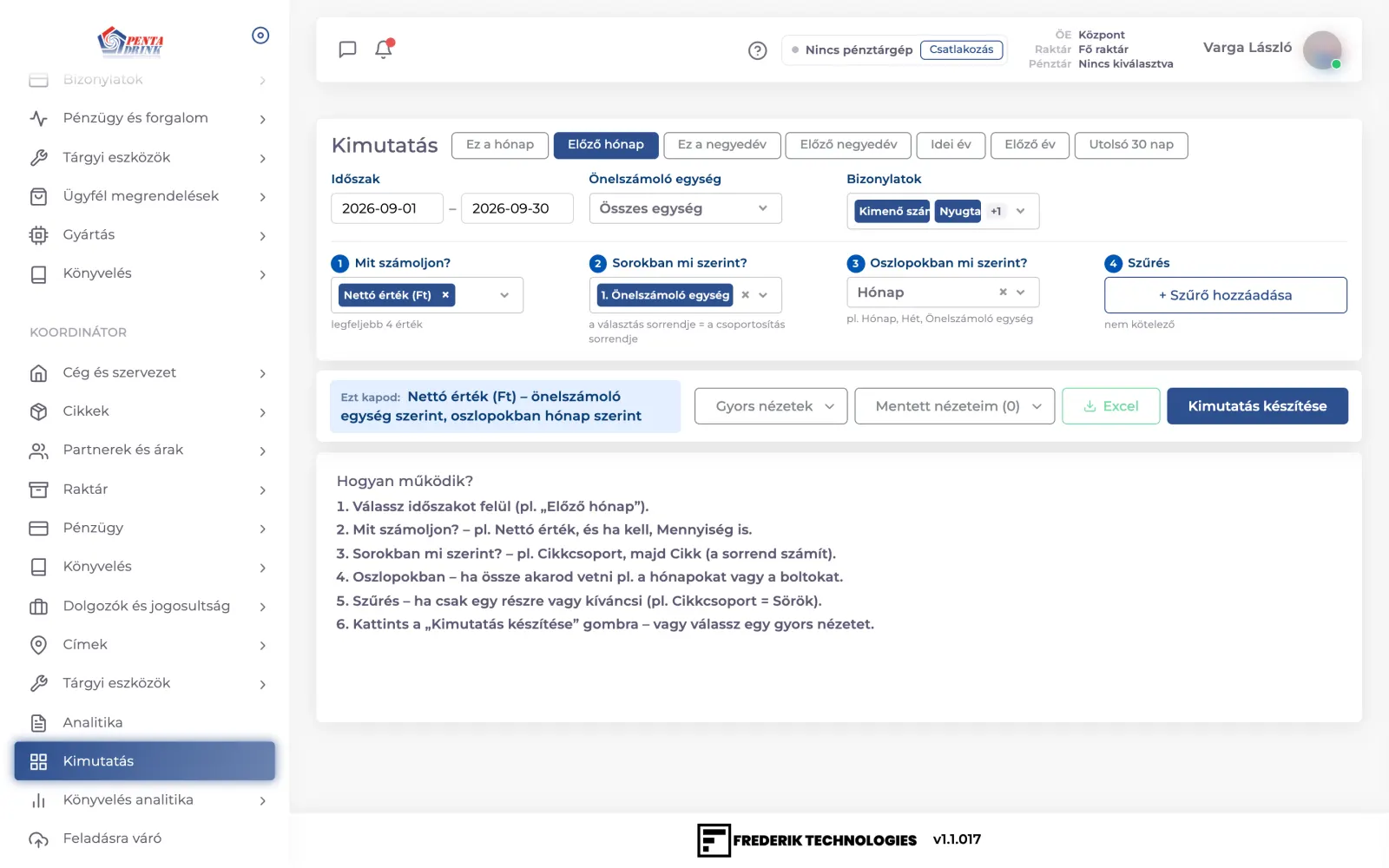
Task: Select the Ez a hónap period
Action: point(500,145)
